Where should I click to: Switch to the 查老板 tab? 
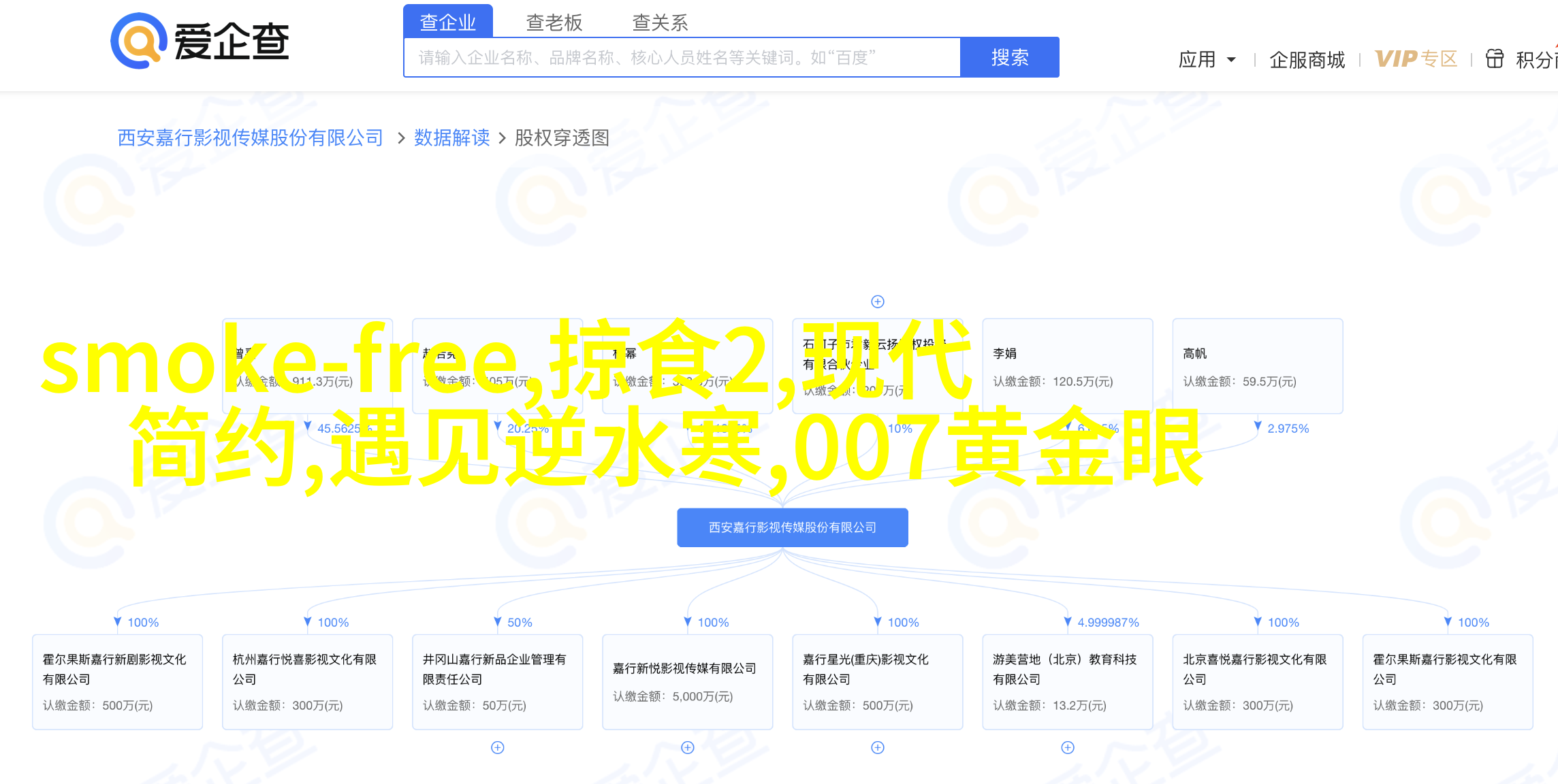(x=554, y=22)
